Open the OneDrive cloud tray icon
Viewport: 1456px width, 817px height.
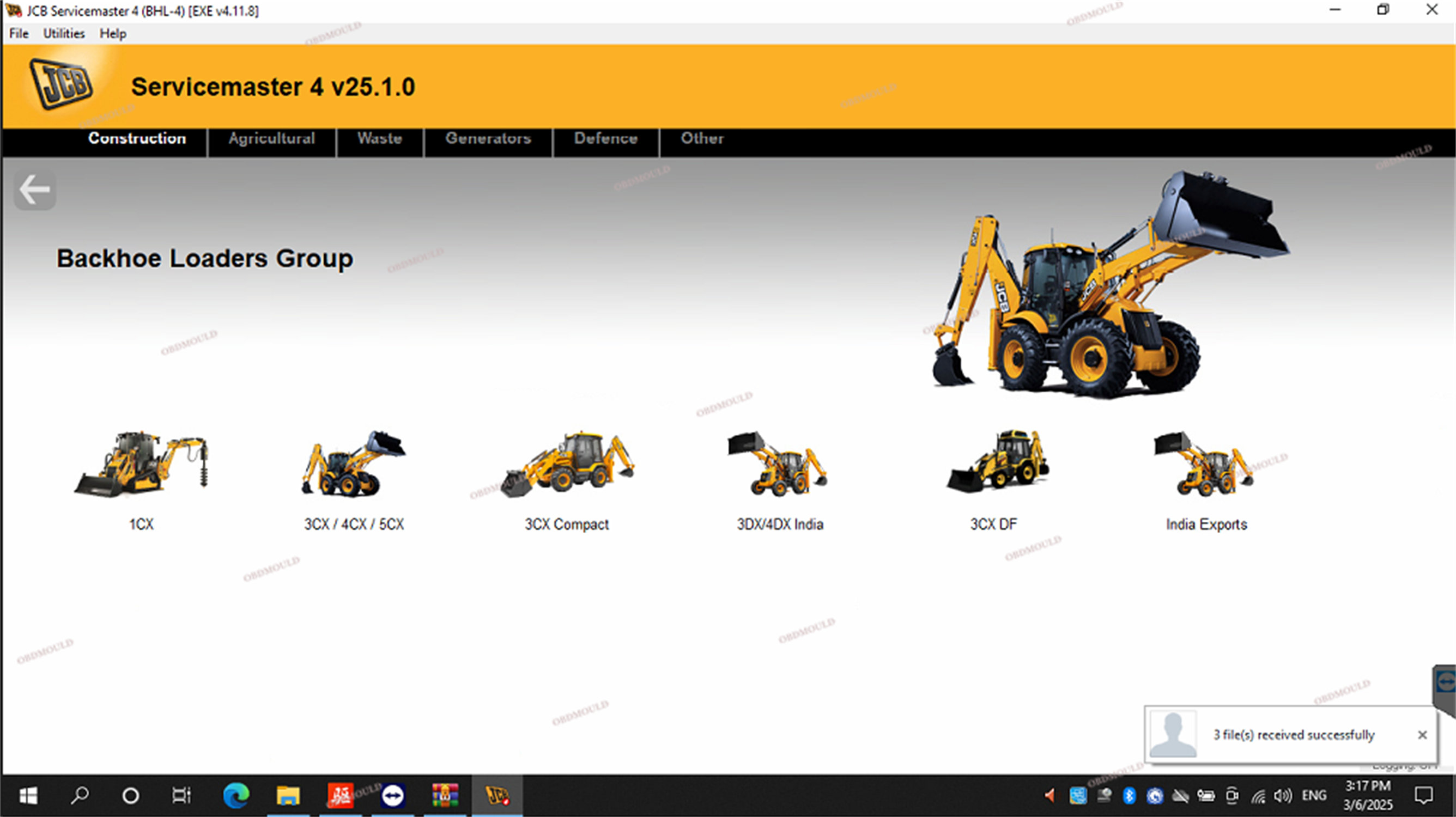click(x=1180, y=796)
